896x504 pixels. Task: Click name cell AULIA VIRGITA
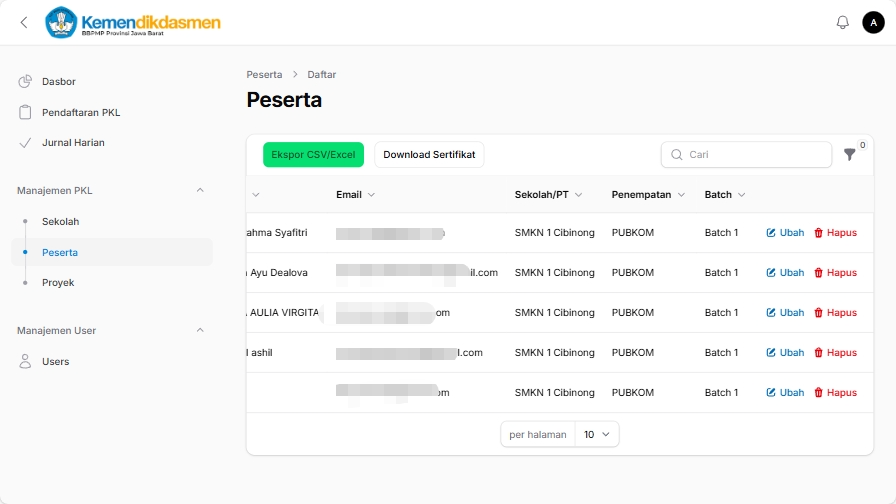[x=283, y=313]
